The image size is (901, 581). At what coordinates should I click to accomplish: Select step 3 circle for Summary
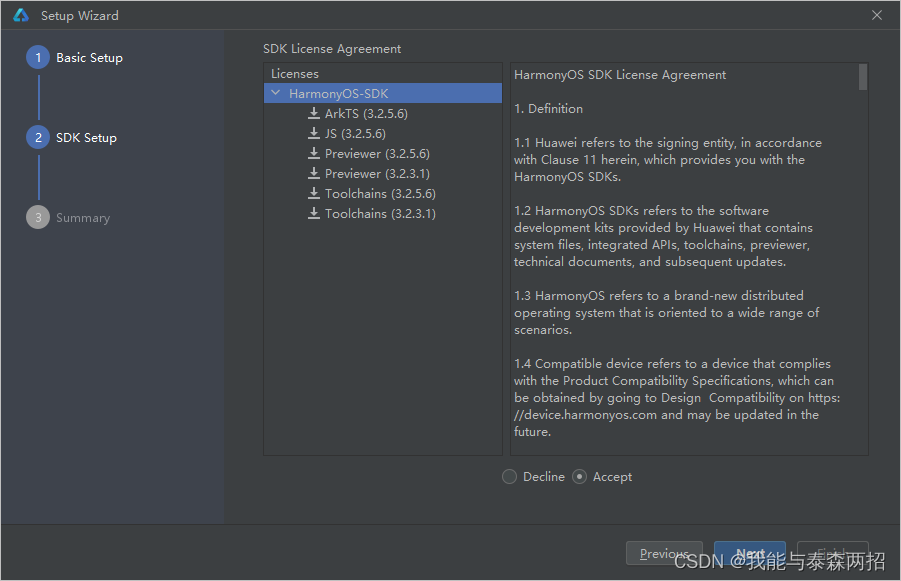[x=38, y=217]
